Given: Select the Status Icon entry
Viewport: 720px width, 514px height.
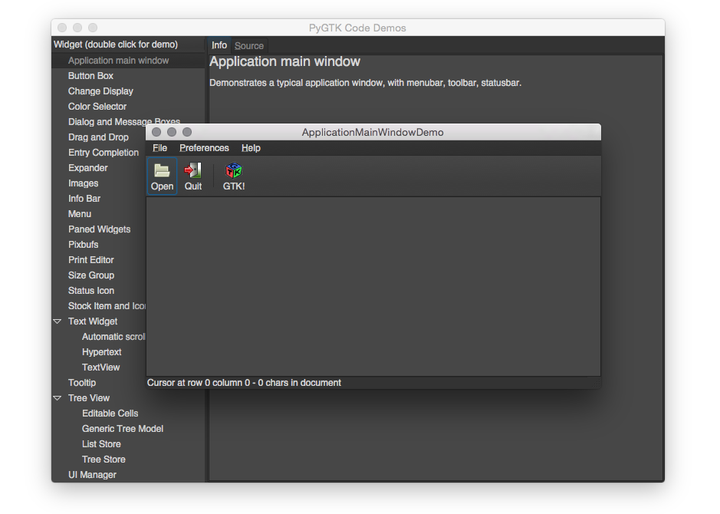Looking at the screenshot, I should [91, 290].
